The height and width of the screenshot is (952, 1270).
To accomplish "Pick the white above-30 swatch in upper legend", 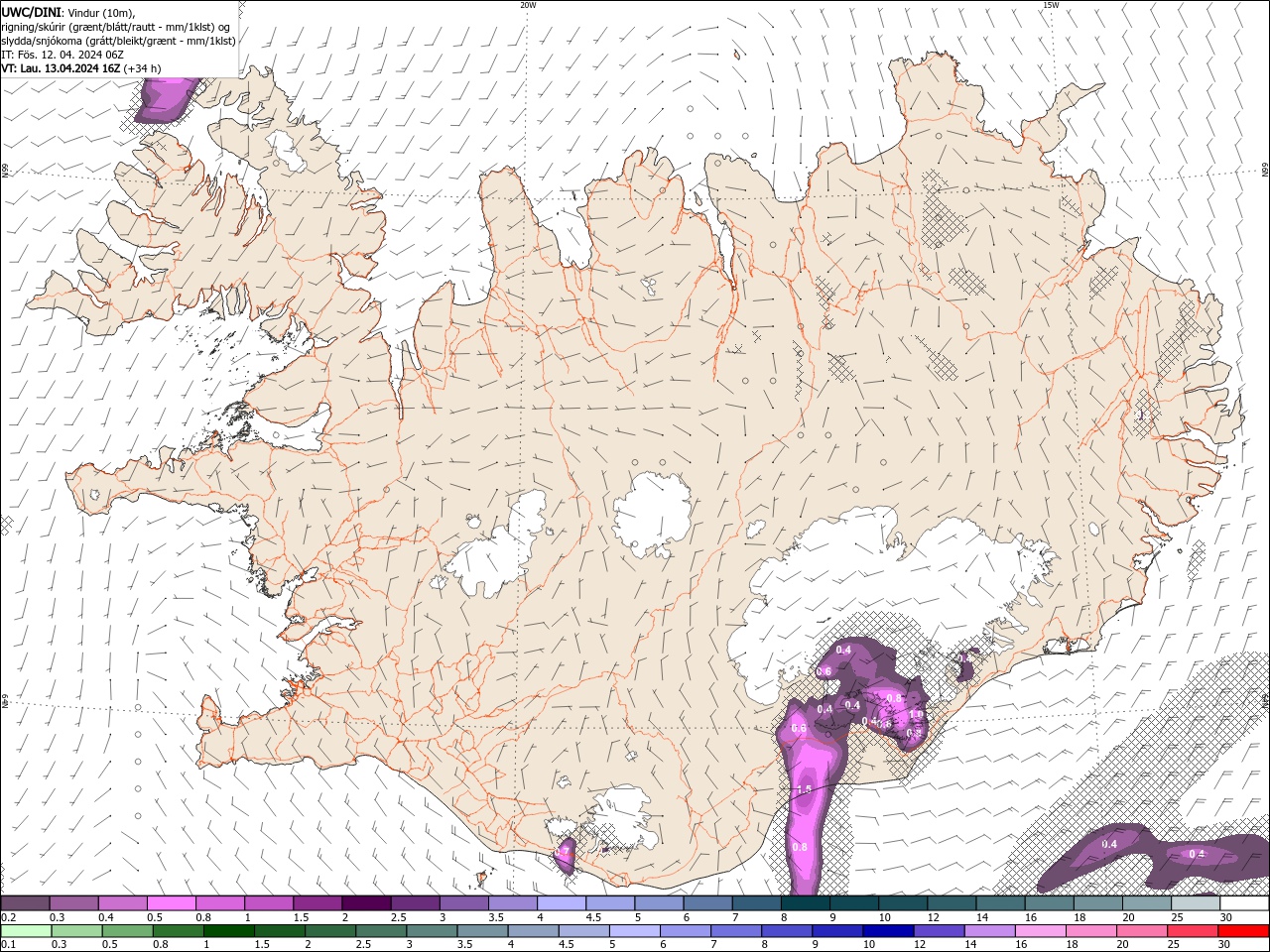I will point(1244,903).
